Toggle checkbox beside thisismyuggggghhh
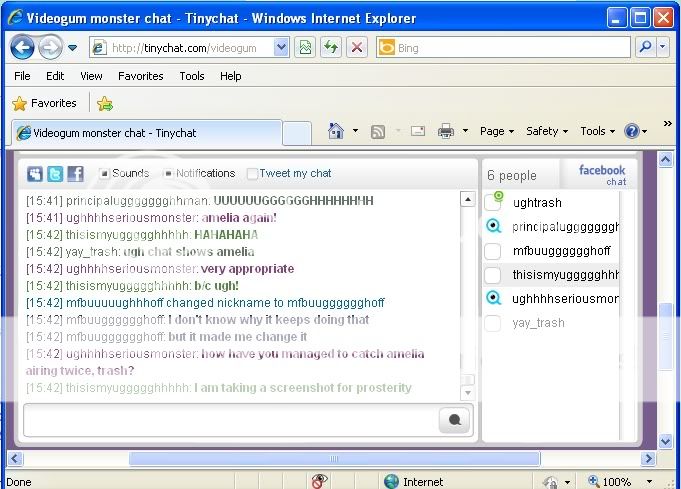Screen dimensions: 681x489 click(493, 275)
